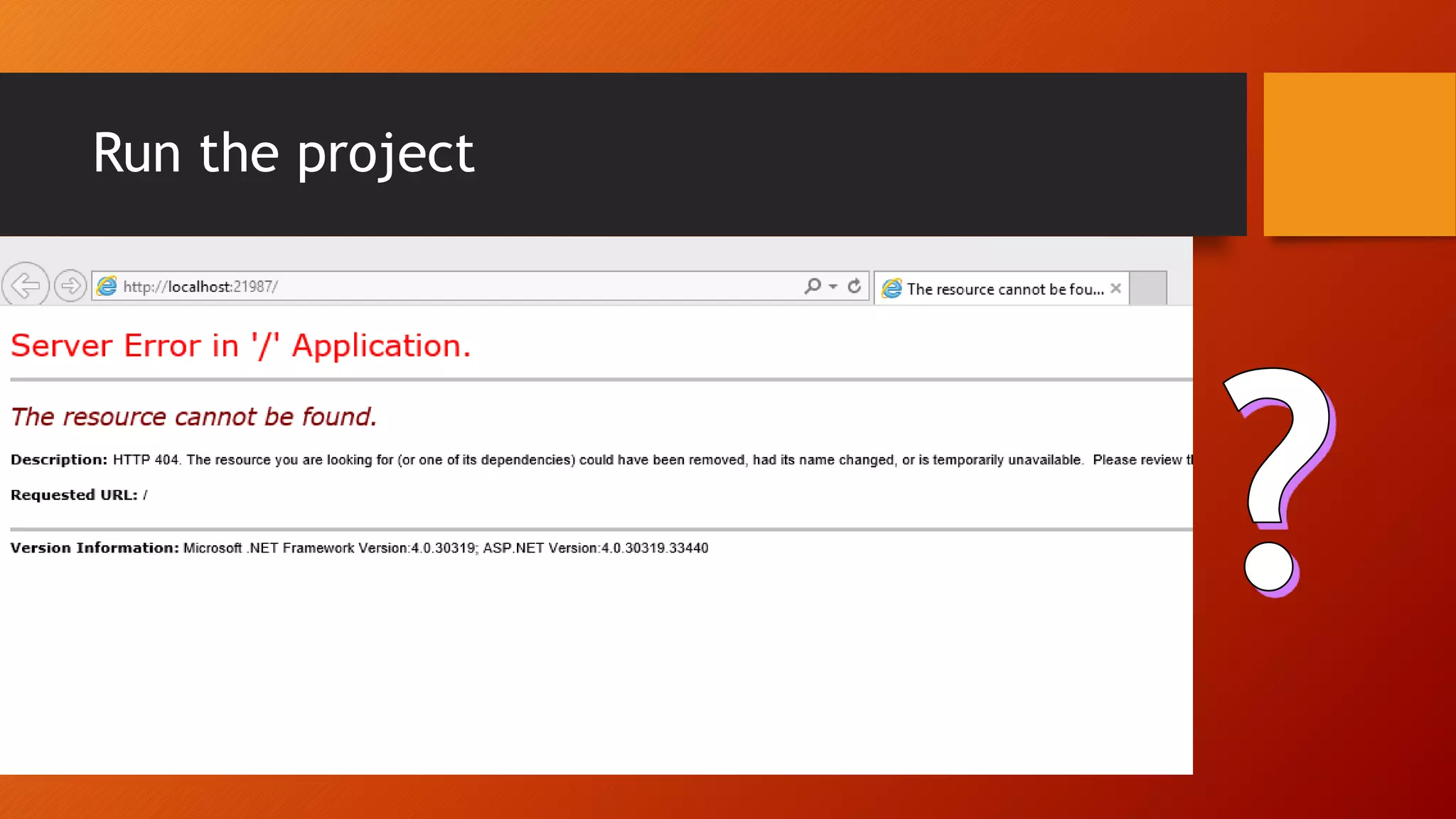This screenshot has width=1456, height=819.
Task: Click the refresh icon in address bar
Action: (855, 286)
